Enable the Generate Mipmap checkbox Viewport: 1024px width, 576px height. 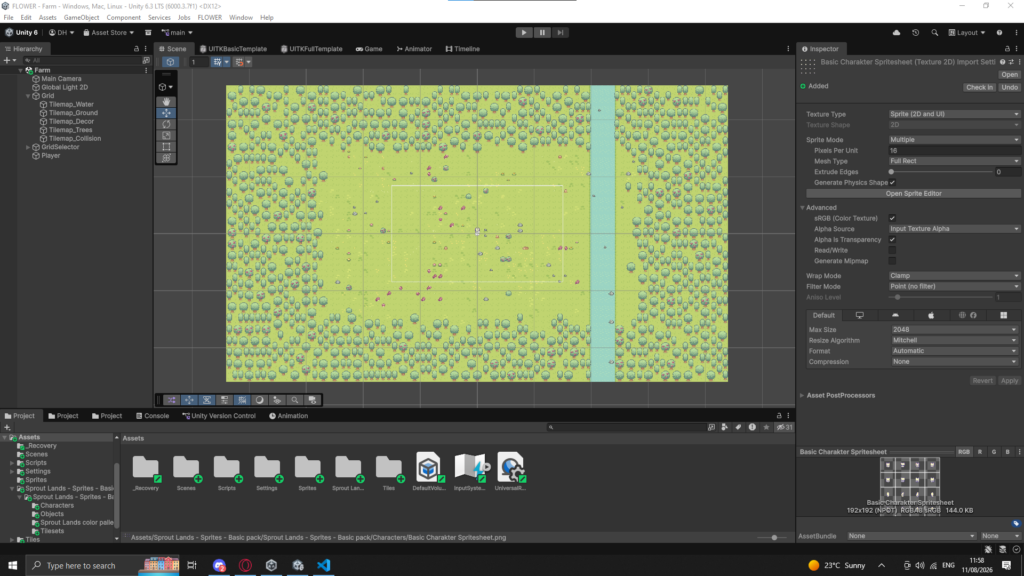(x=892, y=261)
